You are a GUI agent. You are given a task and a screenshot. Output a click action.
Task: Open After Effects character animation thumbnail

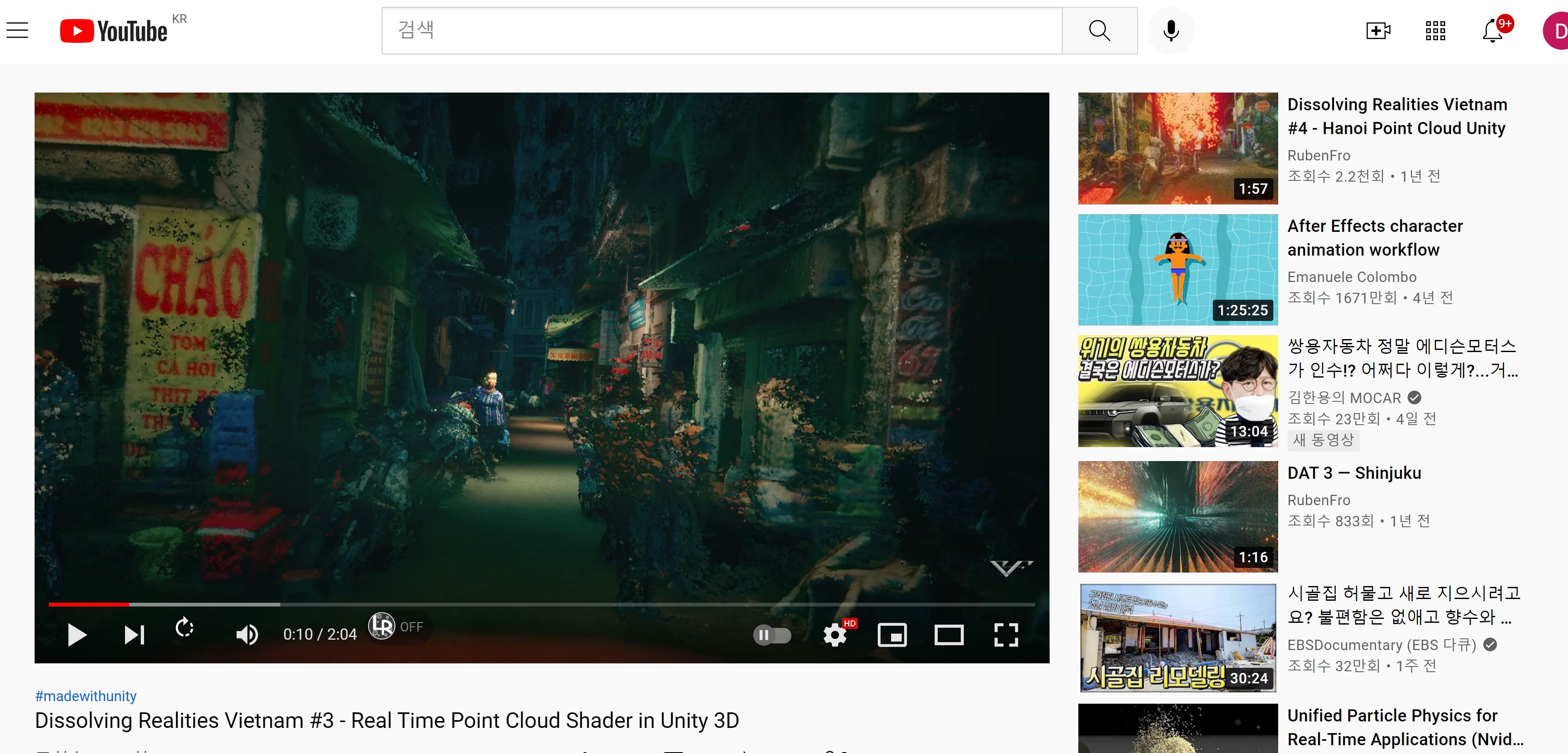pos(1178,269)
